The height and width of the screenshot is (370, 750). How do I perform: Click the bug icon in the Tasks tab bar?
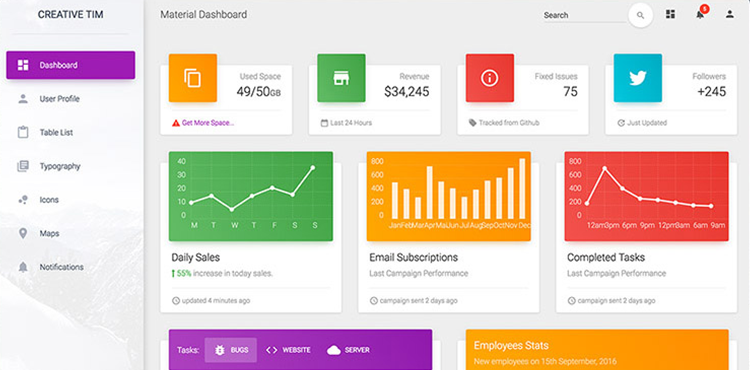pyautogui.click(x=220, y=350)
